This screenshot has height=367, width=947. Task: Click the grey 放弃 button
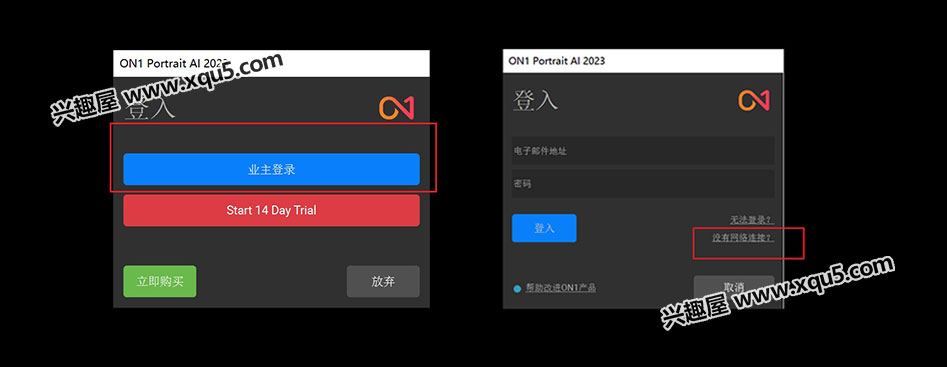coord(383,281)
